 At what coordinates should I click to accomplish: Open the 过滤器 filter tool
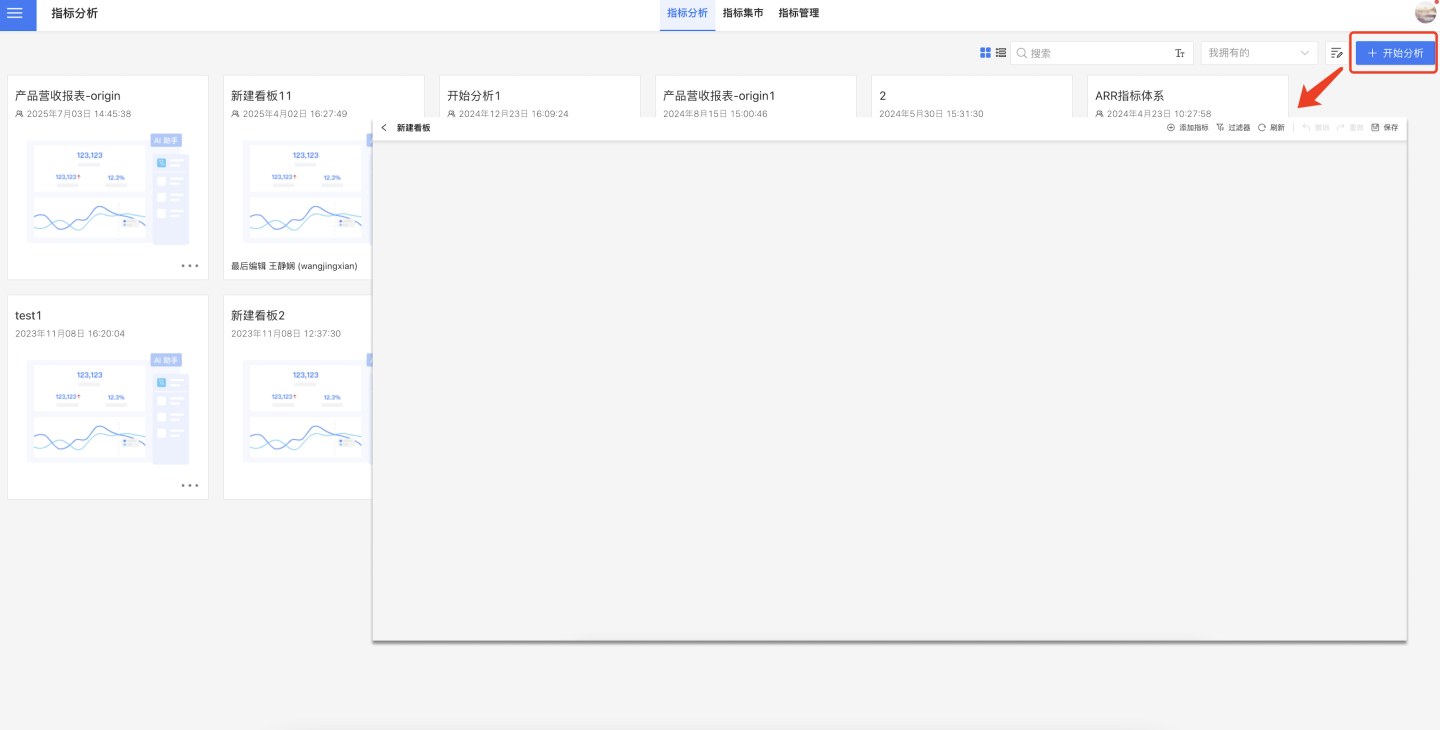click(x=1233, y=128)
